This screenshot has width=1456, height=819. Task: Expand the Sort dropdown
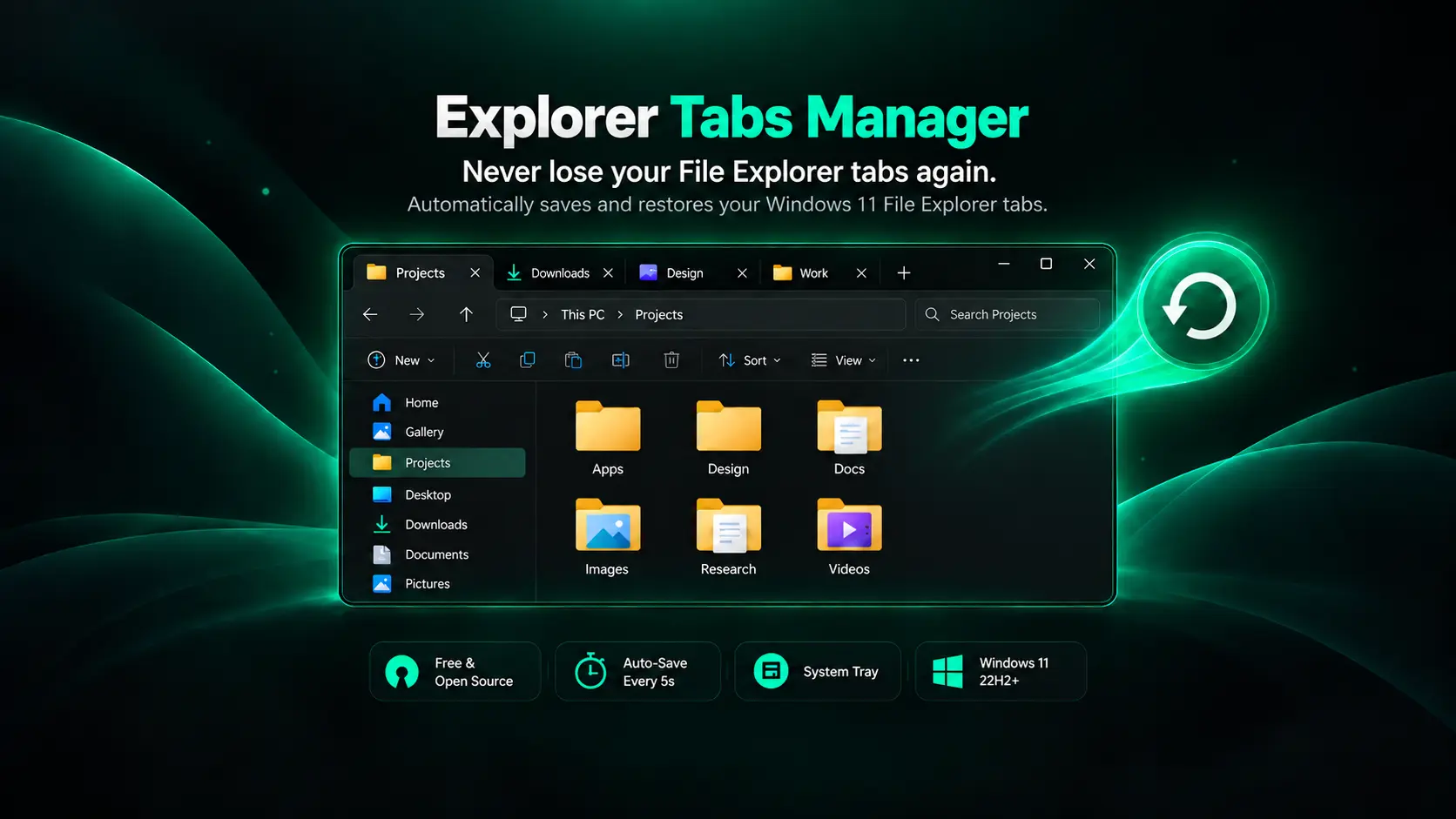750,360
